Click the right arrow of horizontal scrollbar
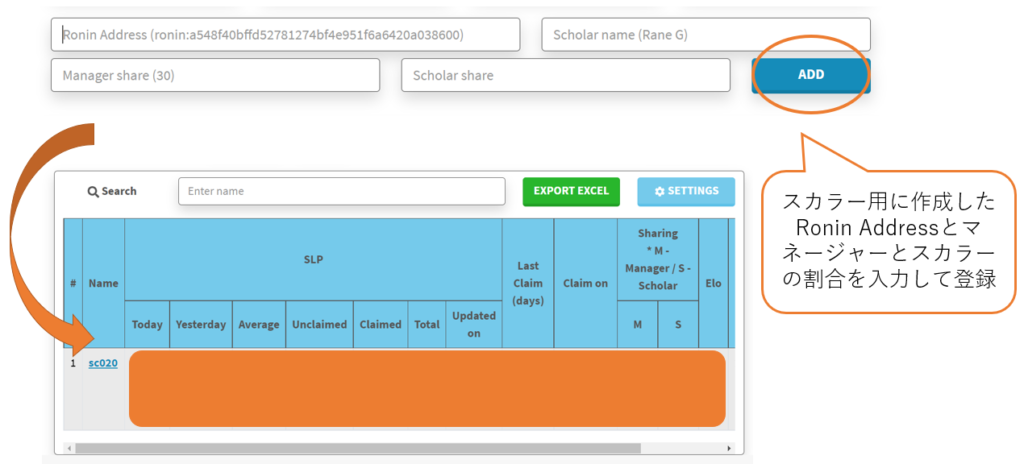The width and height of the screenshot is (1024, 464). [x=729, y=448]
